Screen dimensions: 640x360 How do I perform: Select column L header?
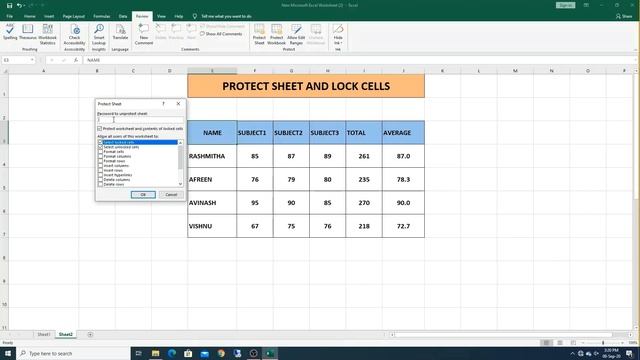[478, 71]
